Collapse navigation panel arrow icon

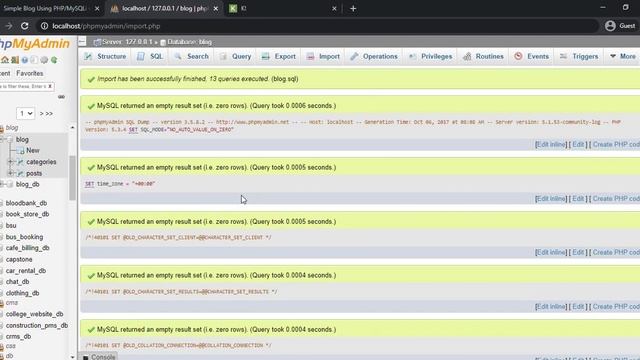click(82, 42)
